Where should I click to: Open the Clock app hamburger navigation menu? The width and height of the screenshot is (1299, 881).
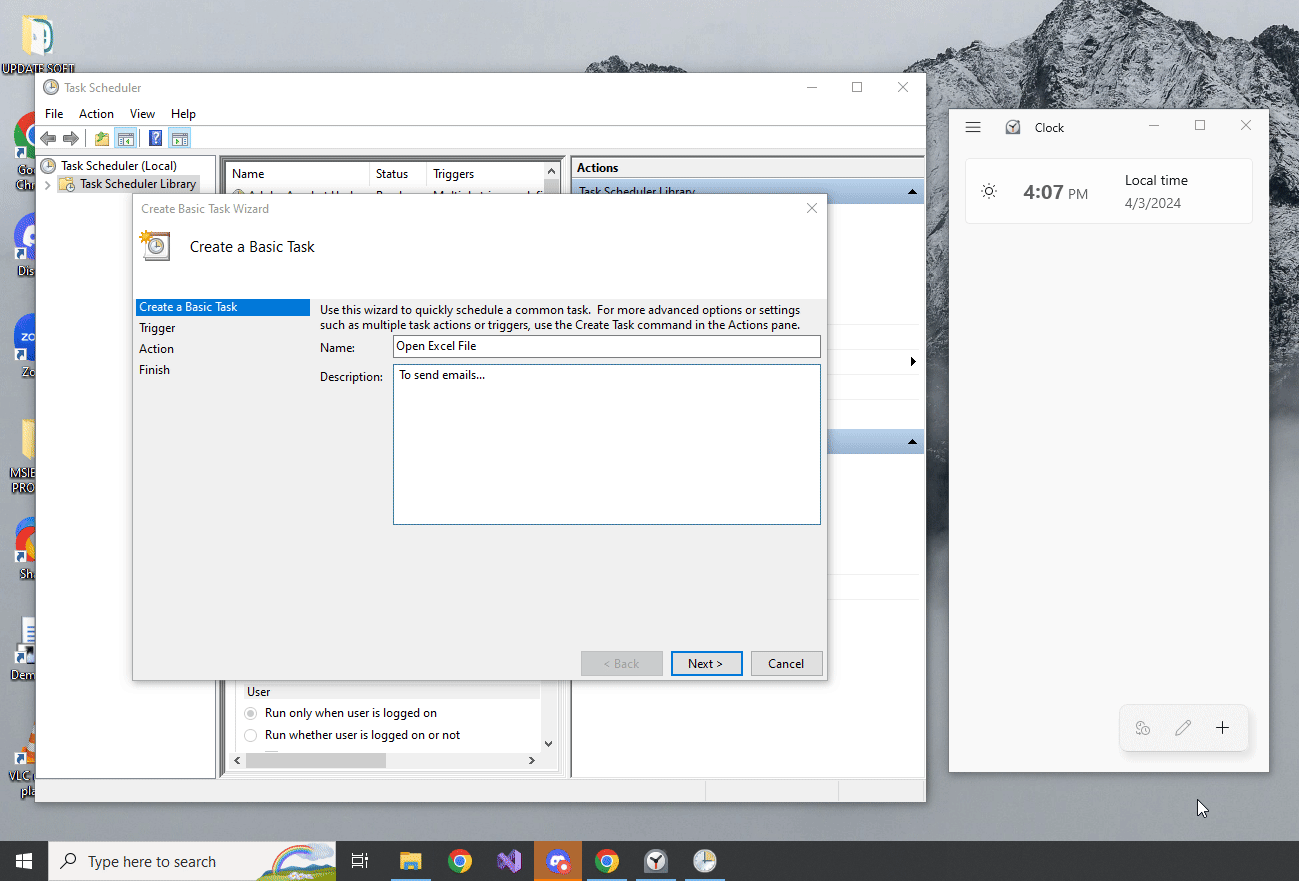pyautogui.click(x=973, y=127)
